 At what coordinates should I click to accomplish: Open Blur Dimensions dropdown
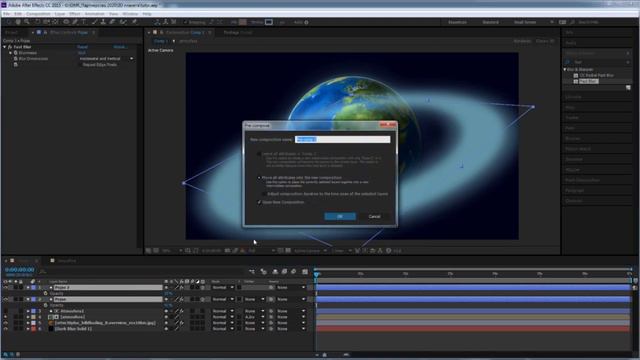(106, 59)
